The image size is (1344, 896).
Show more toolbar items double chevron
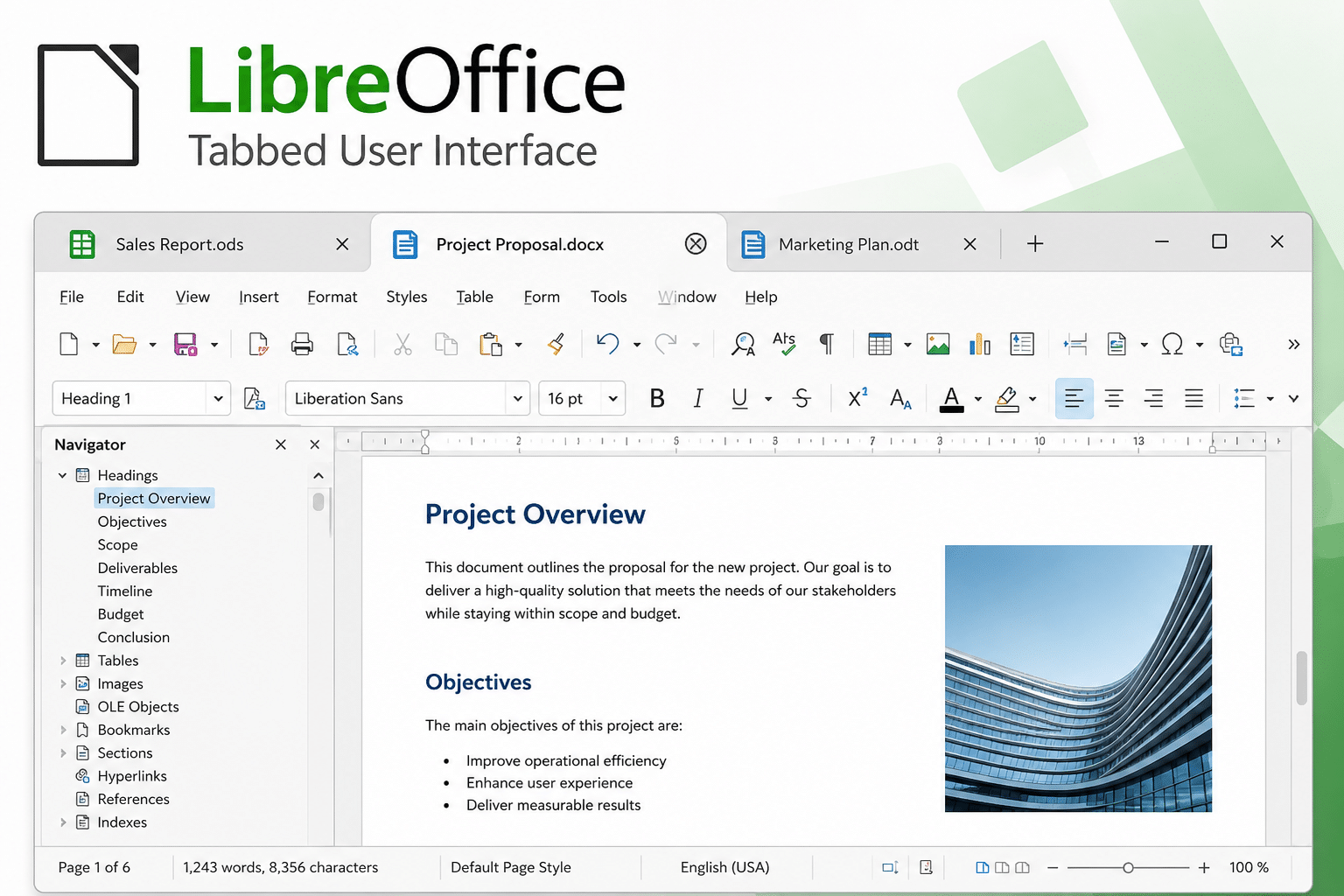1293,344
